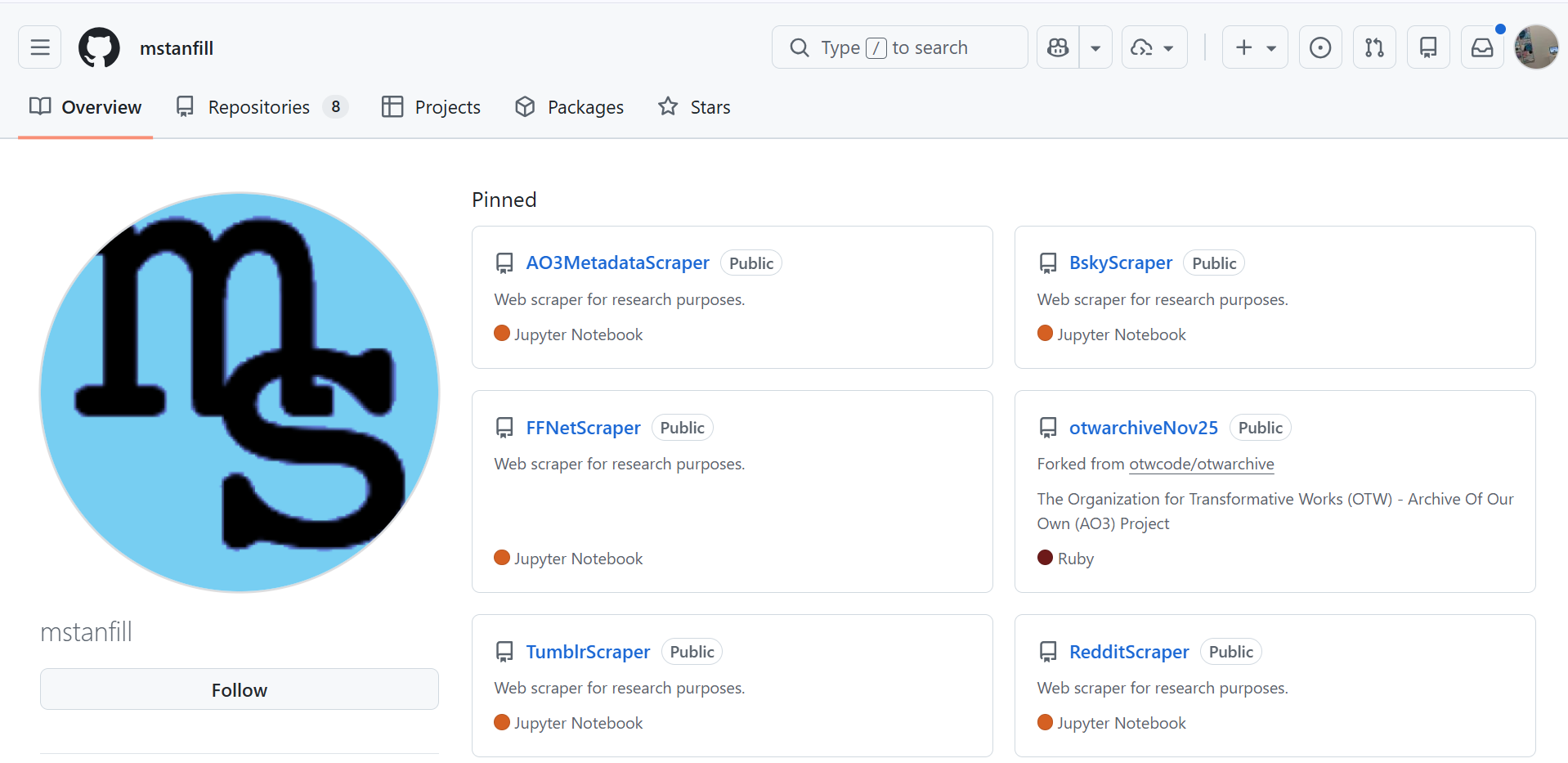
Task: Click the large mstanfill profile picture
Action: pos(240,393)
